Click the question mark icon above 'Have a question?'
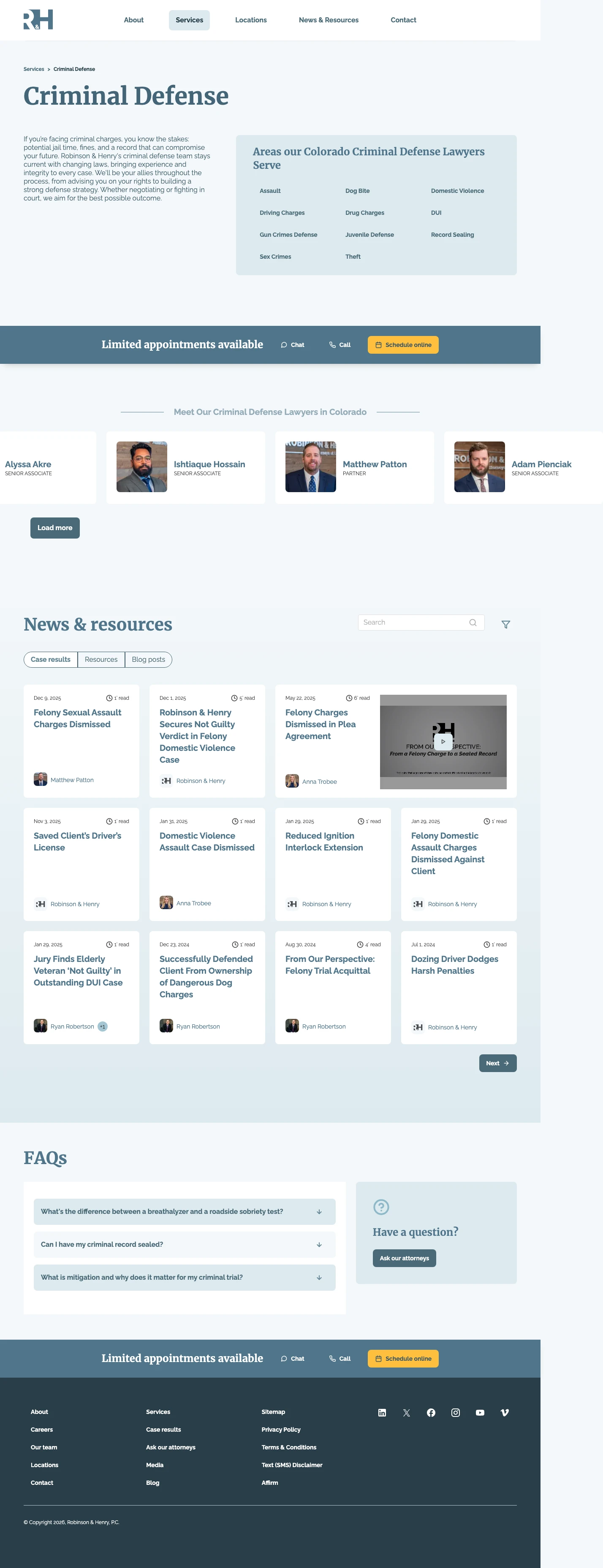This screenshot has height=1568, width=603. [381, 1207]
